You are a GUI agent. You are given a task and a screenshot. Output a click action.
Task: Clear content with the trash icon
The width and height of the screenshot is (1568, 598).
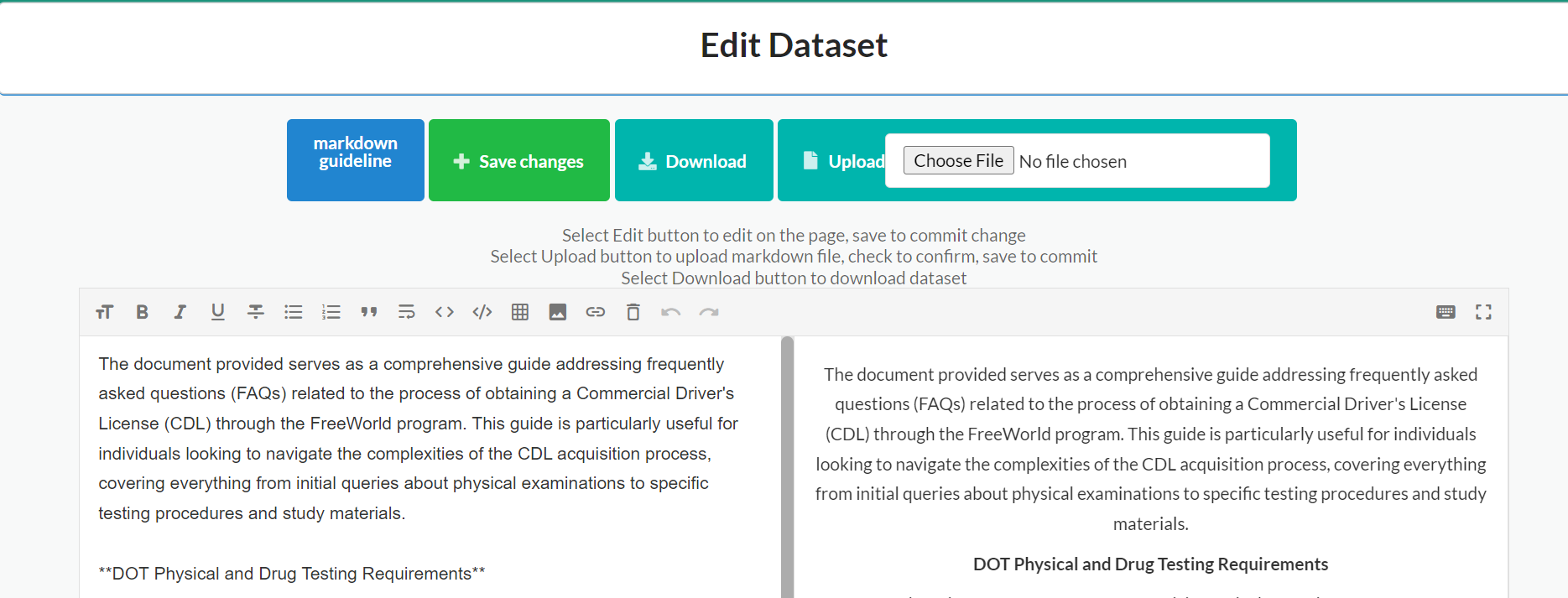[x=633, y=312]
